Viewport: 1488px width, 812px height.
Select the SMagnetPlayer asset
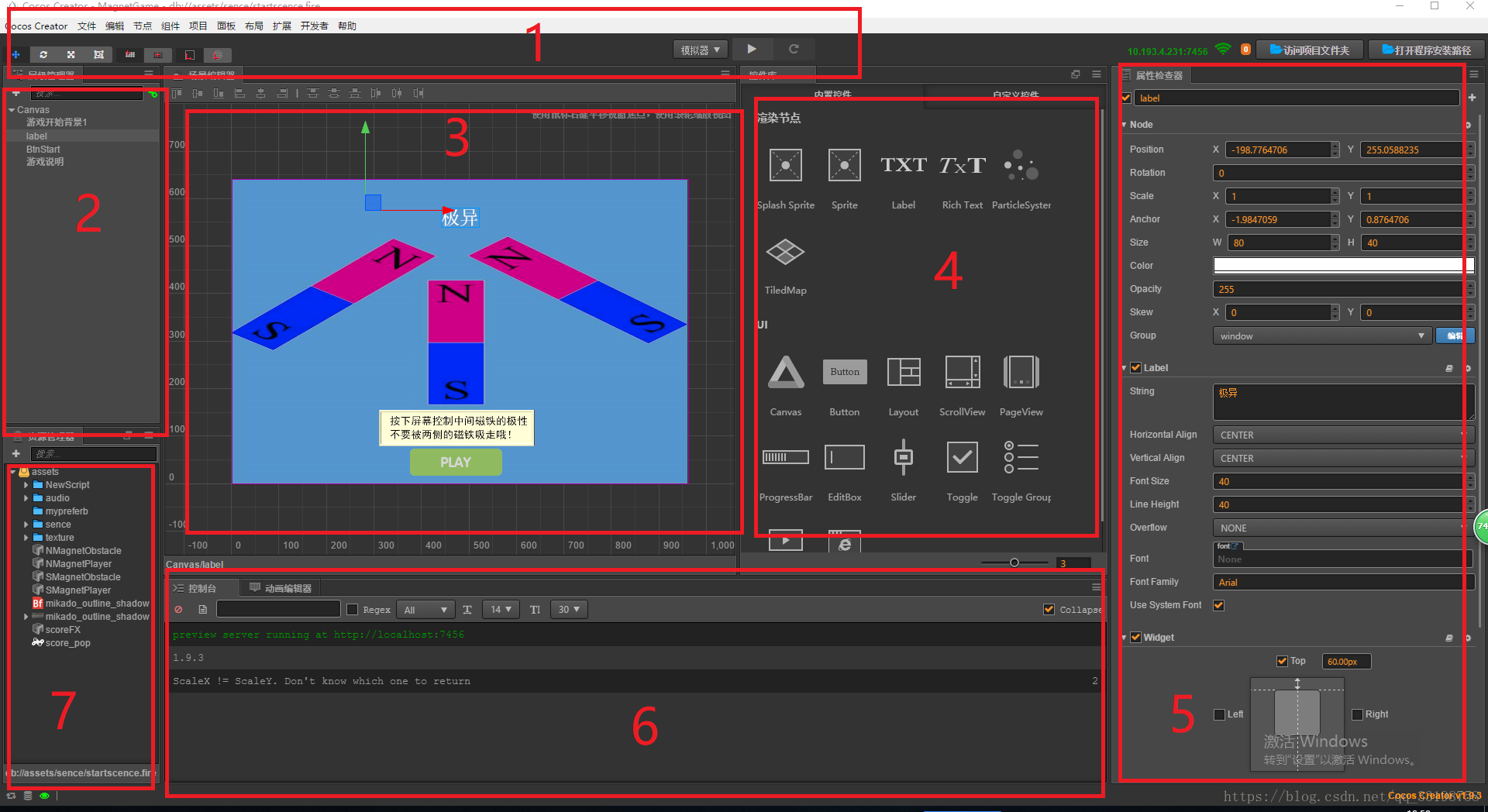pos(78,590)
